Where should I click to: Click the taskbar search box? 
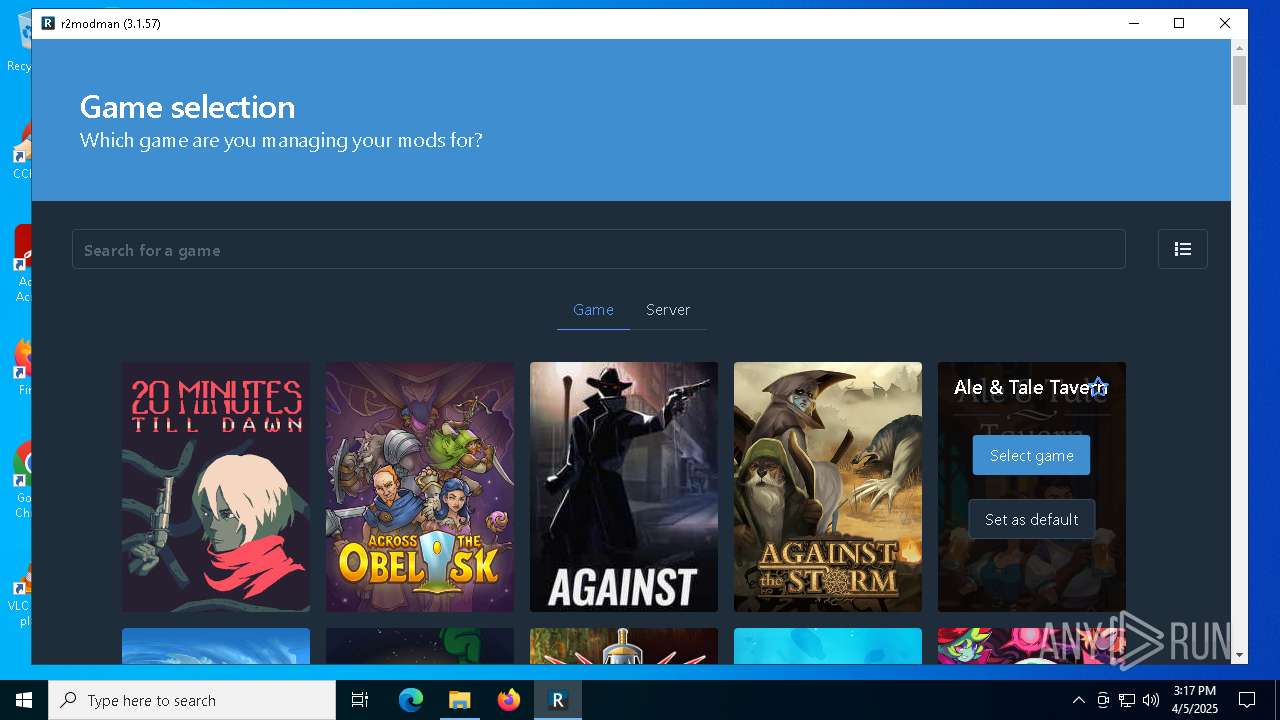[192, 700]
